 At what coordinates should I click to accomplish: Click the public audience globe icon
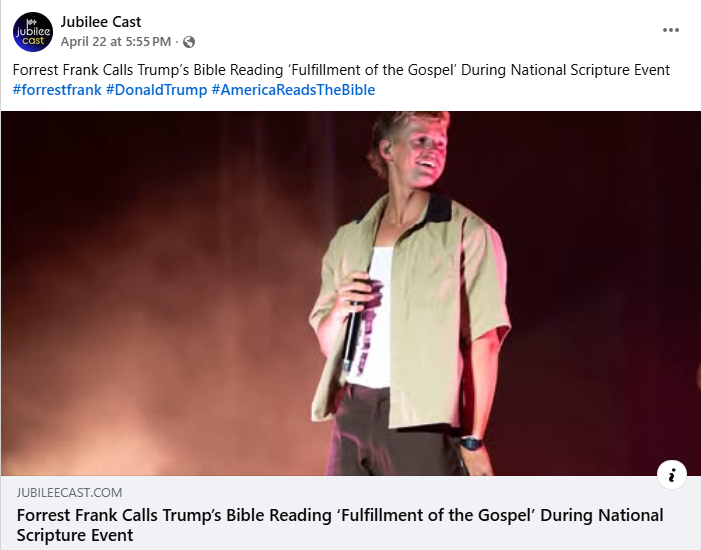[x=189, y=42]
